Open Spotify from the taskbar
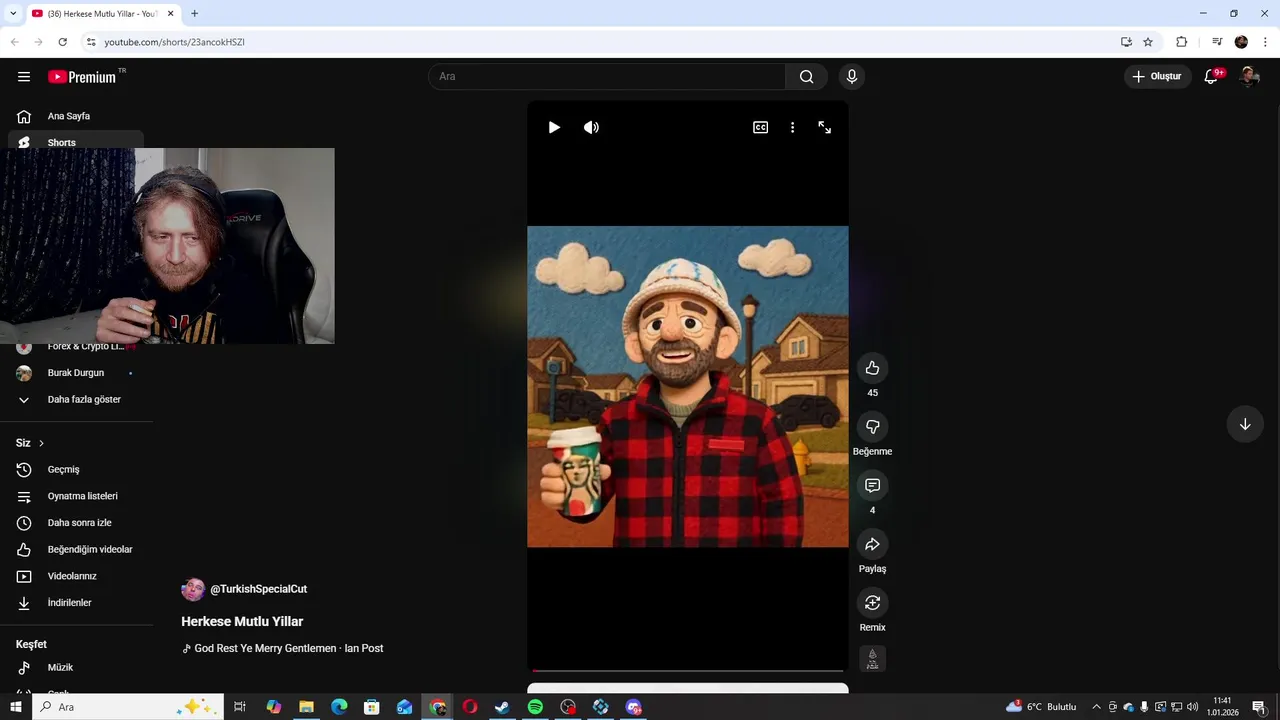 (x=535, y=707)
